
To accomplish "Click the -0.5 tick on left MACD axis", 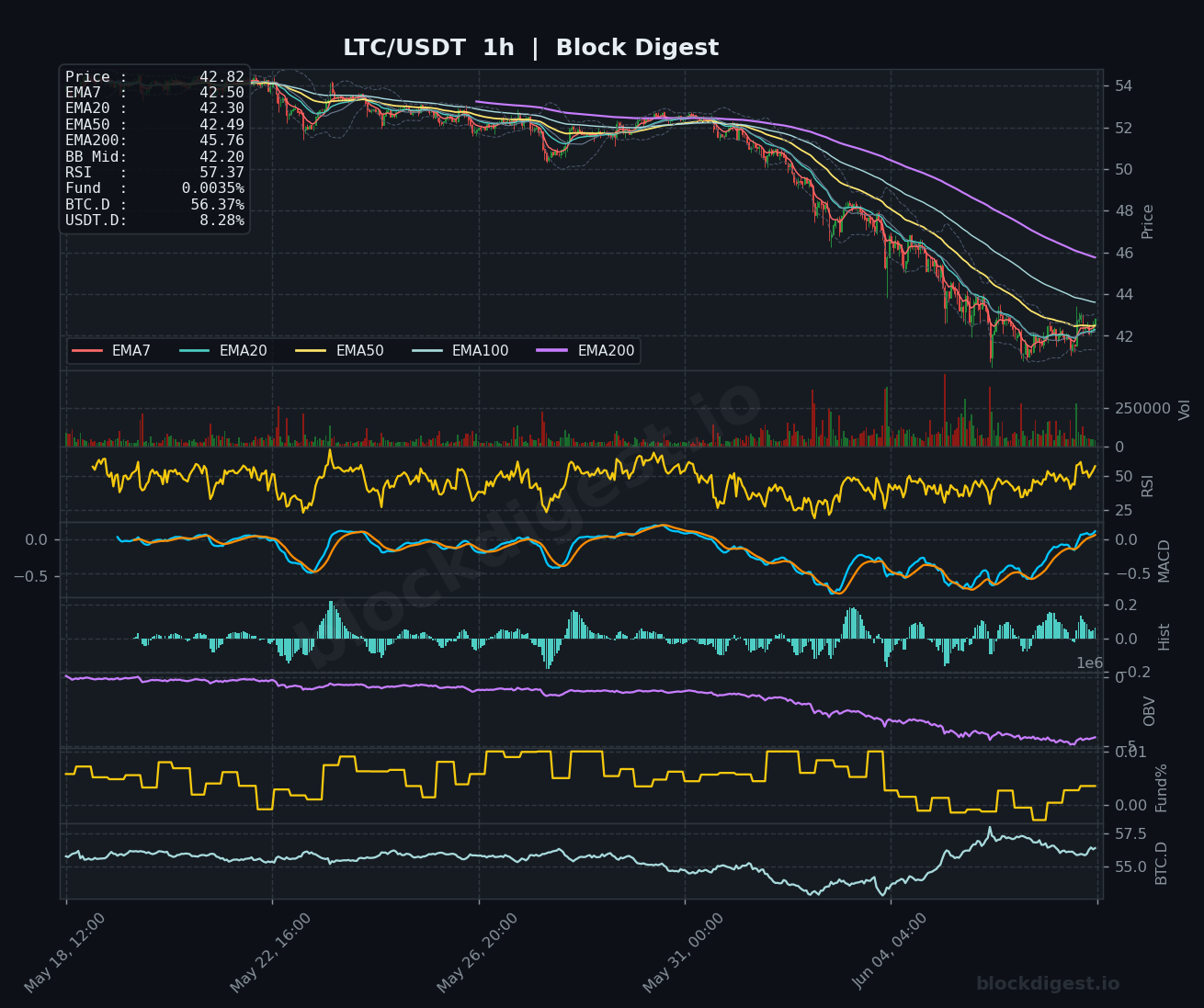I will [x=31, y=576].
